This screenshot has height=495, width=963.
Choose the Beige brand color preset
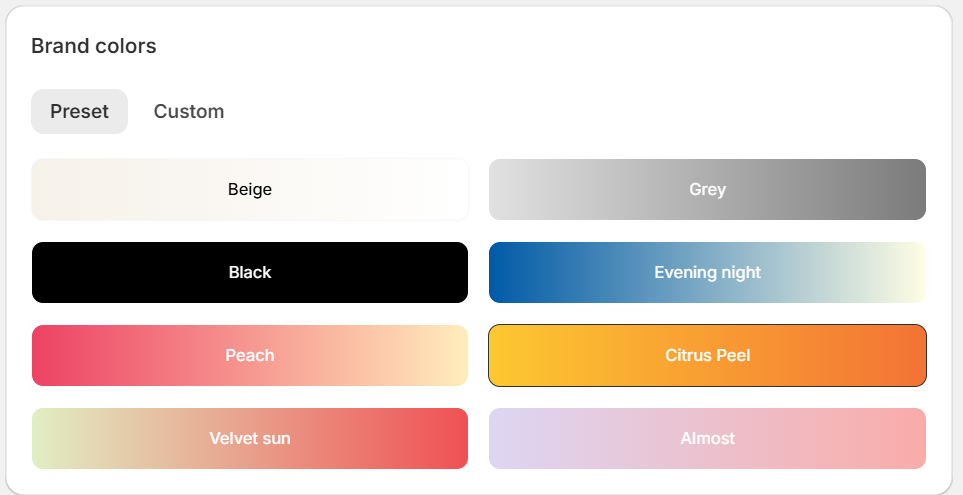250,189
